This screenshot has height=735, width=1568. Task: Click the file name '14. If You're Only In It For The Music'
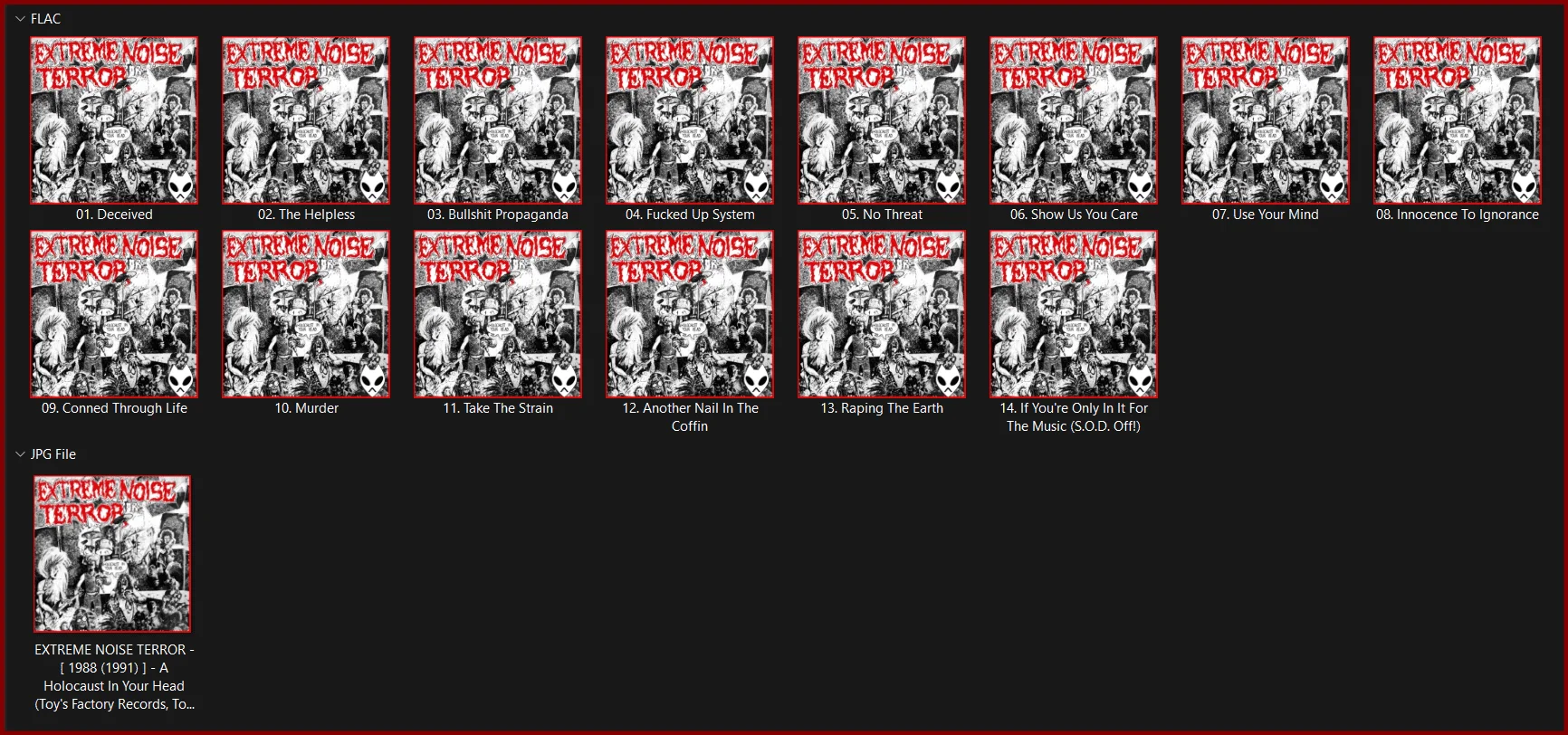(x=1074, y=417)
